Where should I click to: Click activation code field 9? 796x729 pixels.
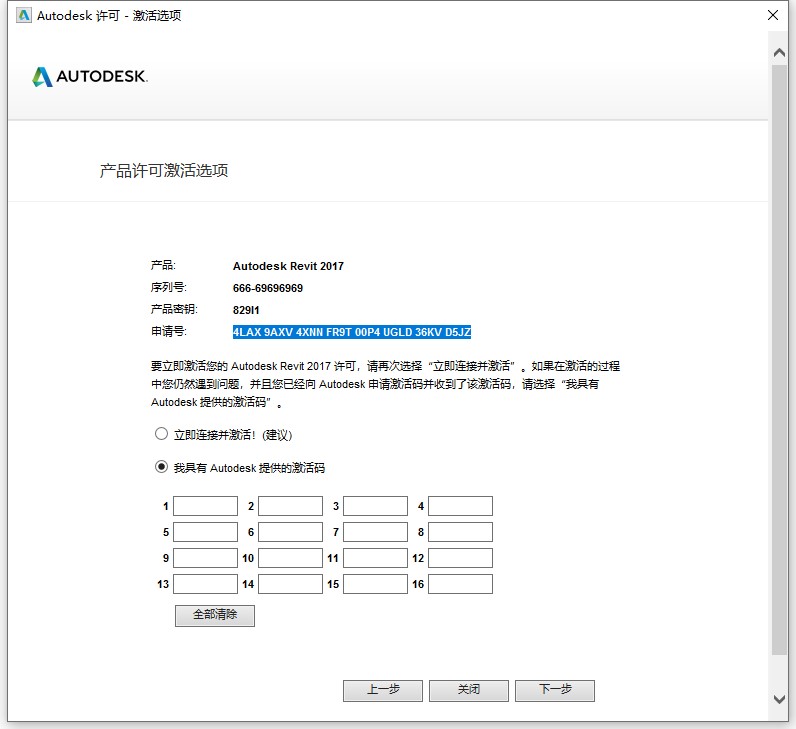click(205, 558)
